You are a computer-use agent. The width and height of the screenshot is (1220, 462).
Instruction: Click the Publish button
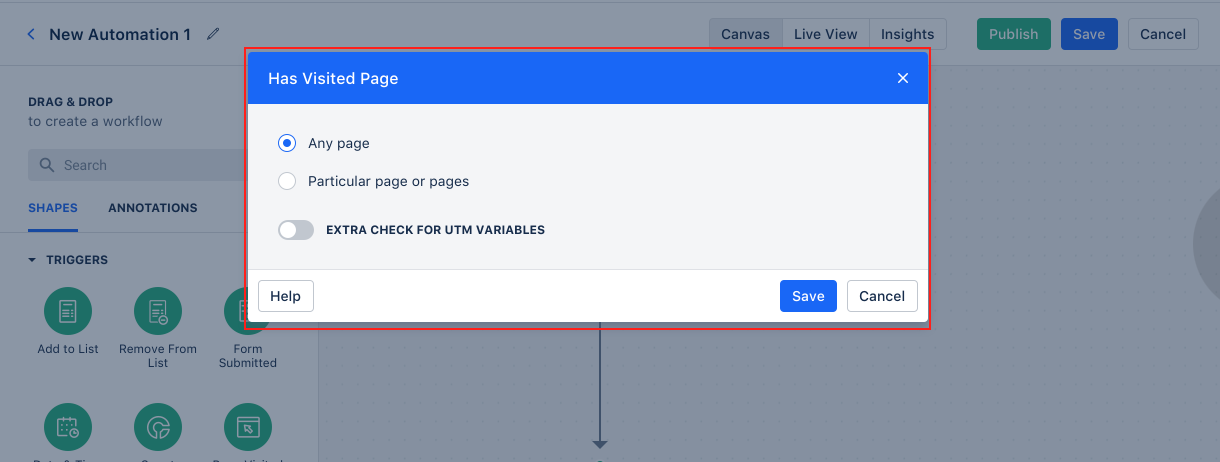tap(1014, 34)
